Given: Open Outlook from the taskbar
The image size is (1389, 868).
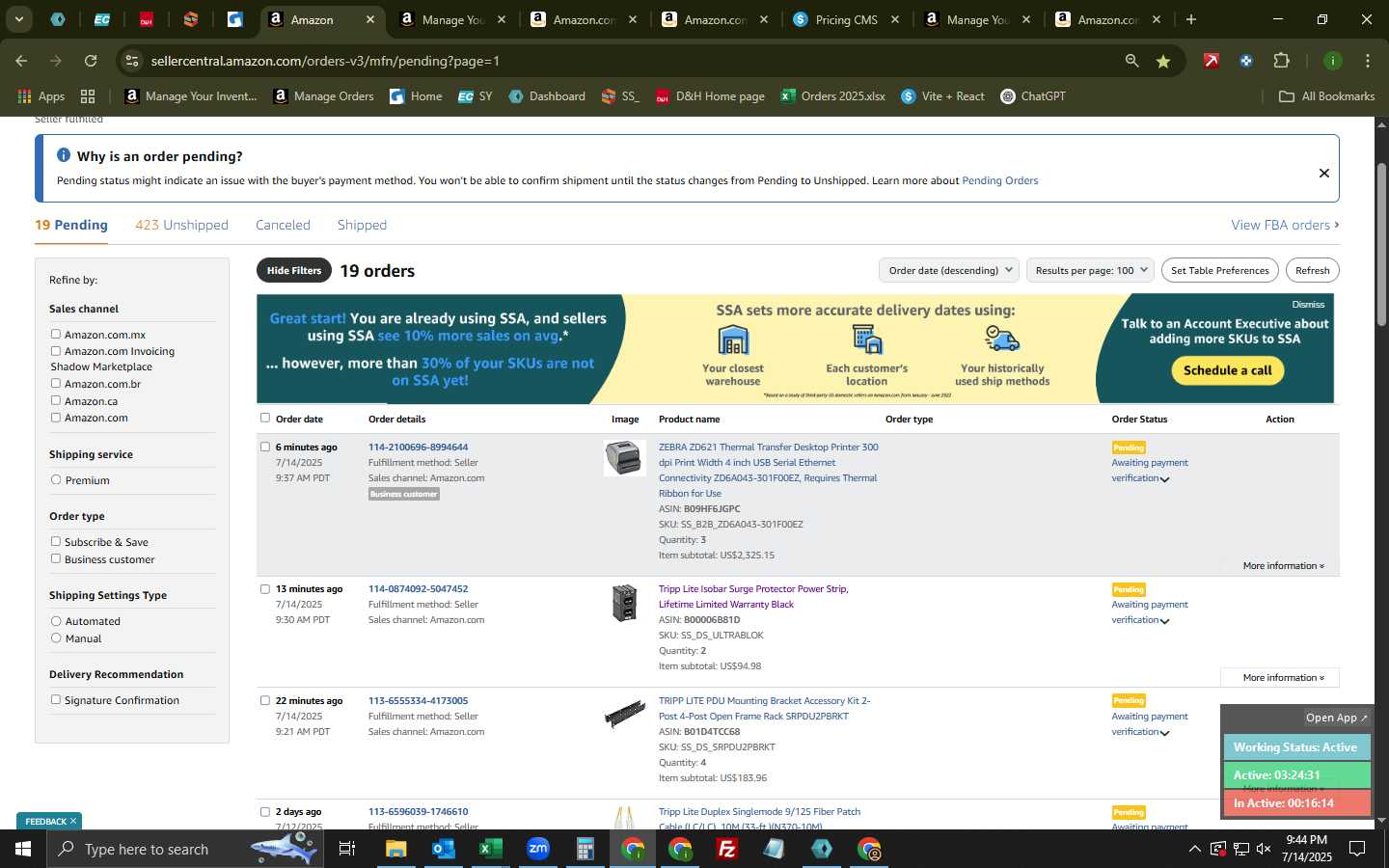Looking at the screenshot, I should [x=443, y=849].
